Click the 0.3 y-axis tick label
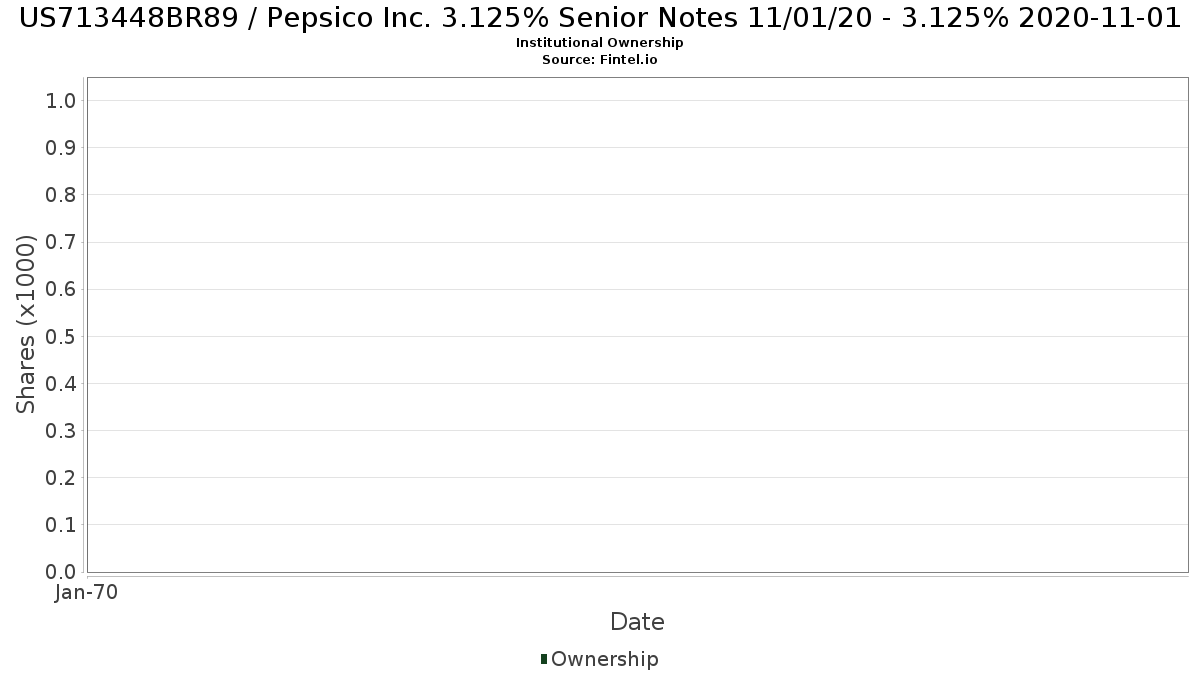 [x=61, y=430]
